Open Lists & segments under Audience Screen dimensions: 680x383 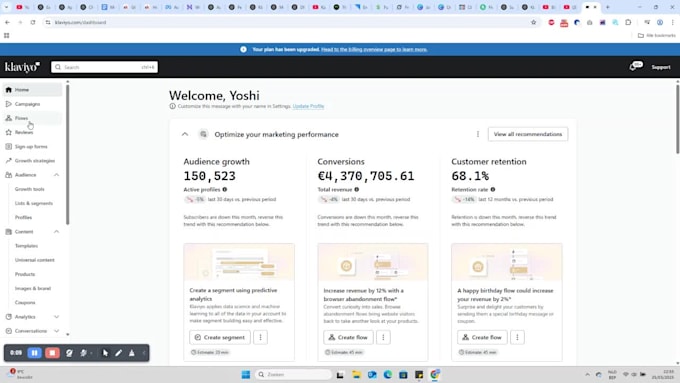coord(34,203)
